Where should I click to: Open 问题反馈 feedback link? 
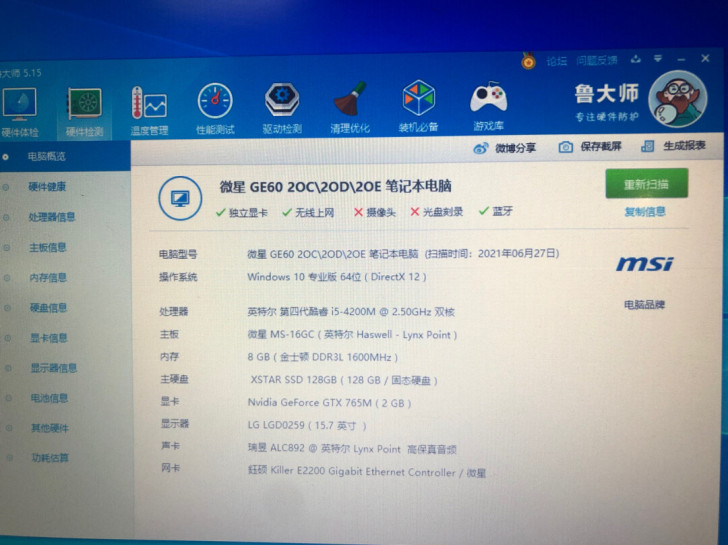click(x=597, y=60)
